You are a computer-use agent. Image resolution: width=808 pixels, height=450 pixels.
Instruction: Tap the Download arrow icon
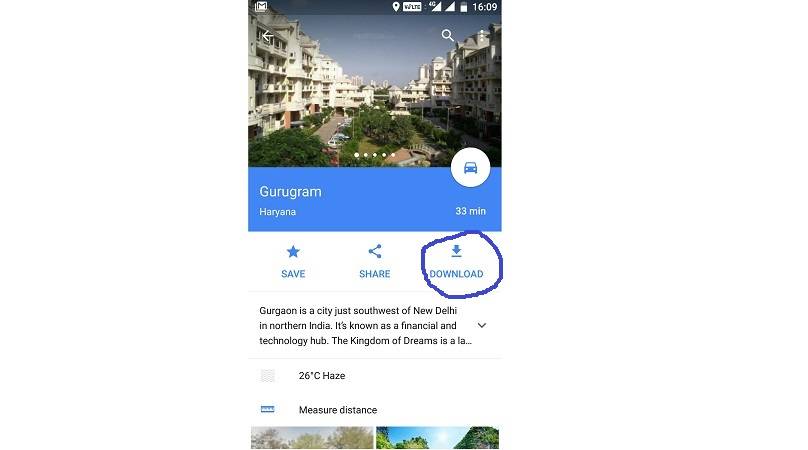pyautogui.click(x=456, y=251)
